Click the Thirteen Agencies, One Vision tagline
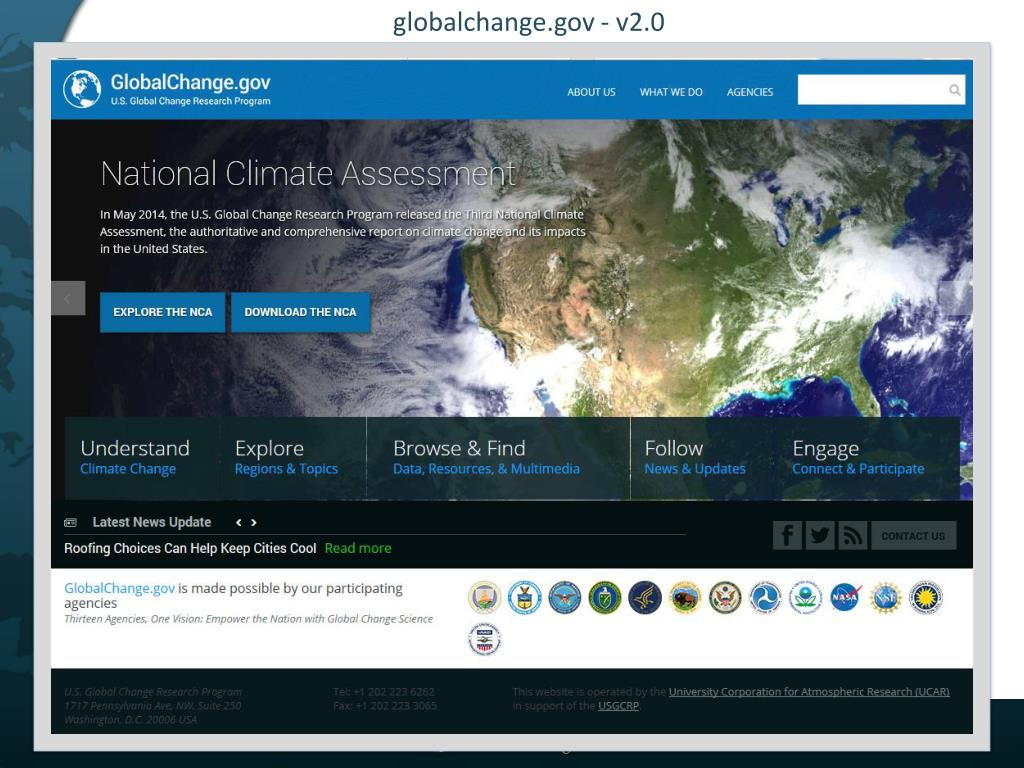 point(248,619)
